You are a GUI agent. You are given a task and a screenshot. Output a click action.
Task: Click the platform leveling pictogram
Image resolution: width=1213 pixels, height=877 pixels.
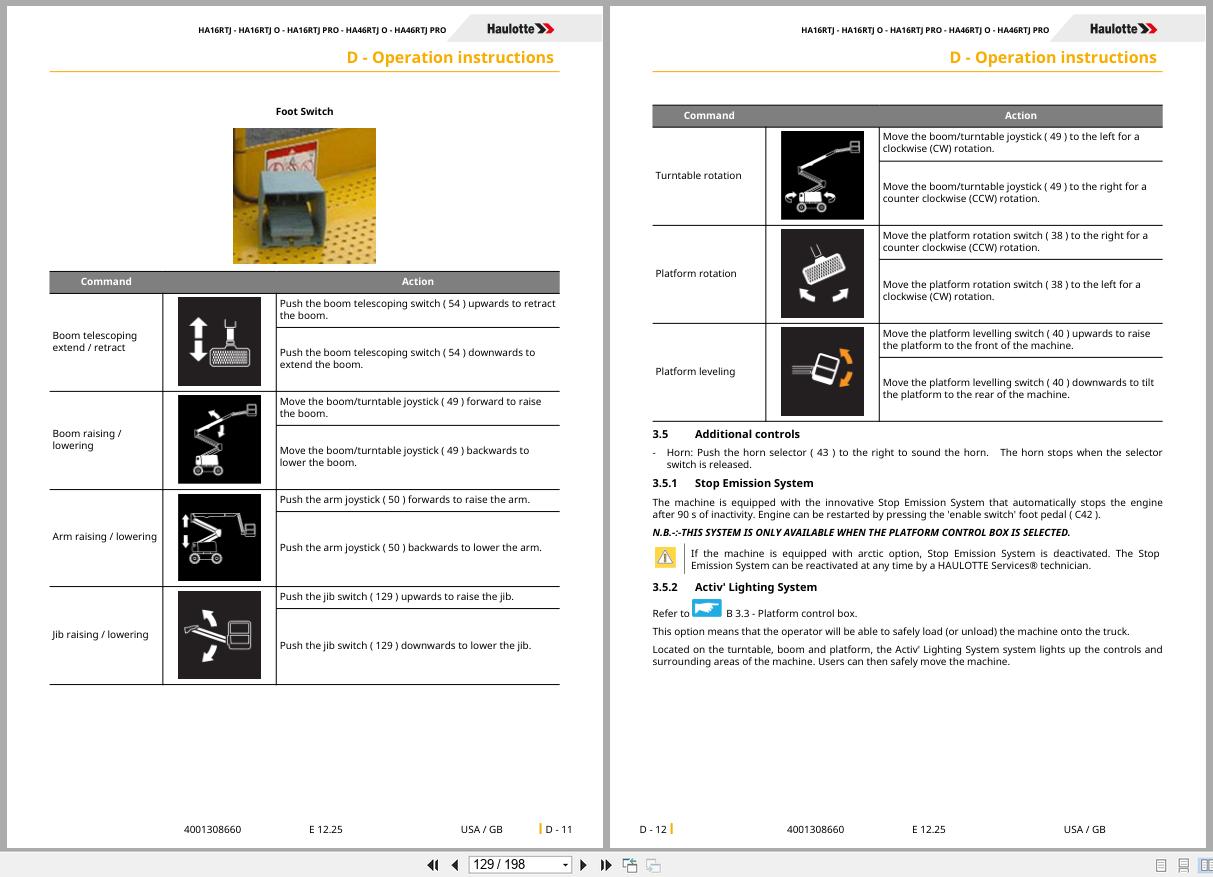(822, 371)
